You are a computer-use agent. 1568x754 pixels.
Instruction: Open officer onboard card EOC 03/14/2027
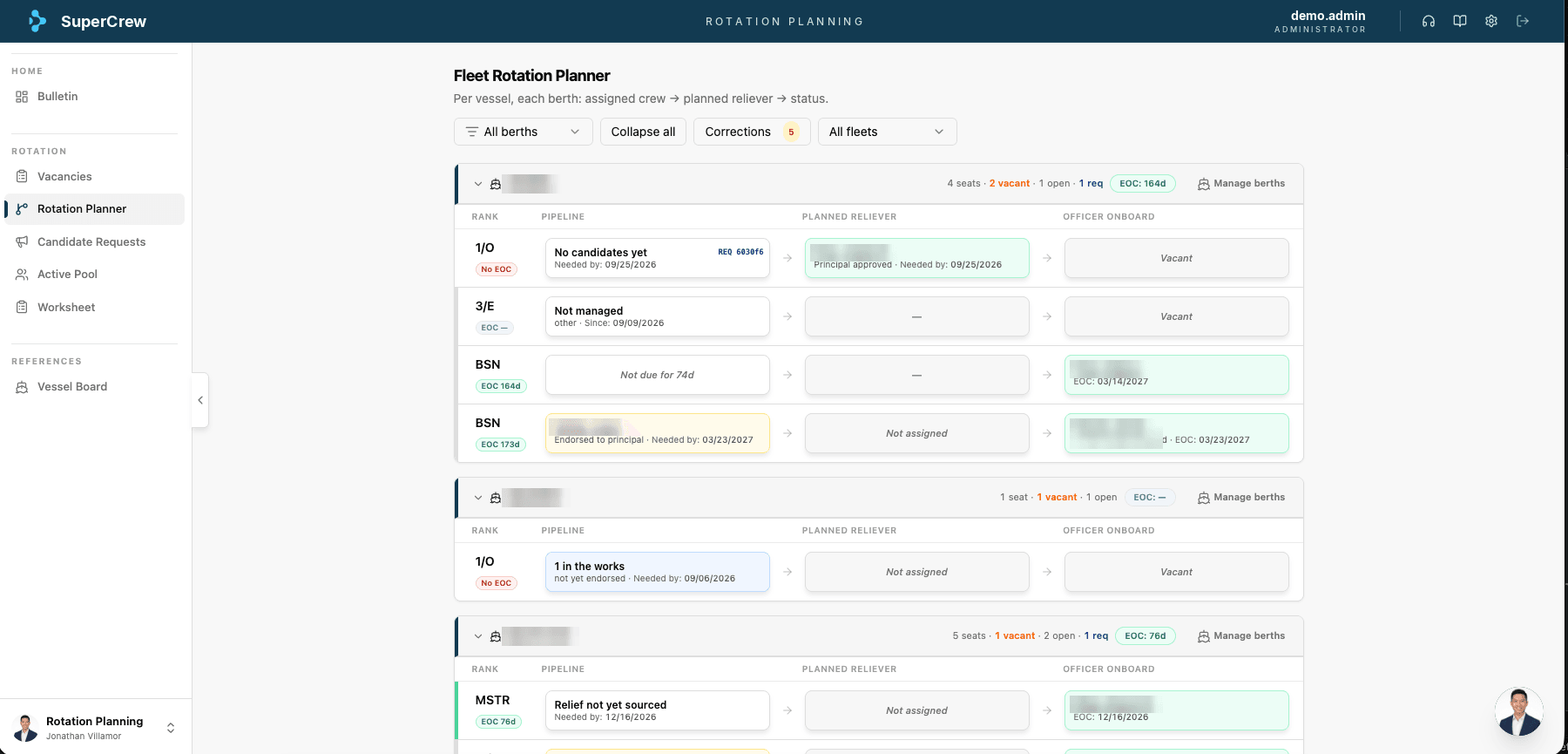[1177, 375]
